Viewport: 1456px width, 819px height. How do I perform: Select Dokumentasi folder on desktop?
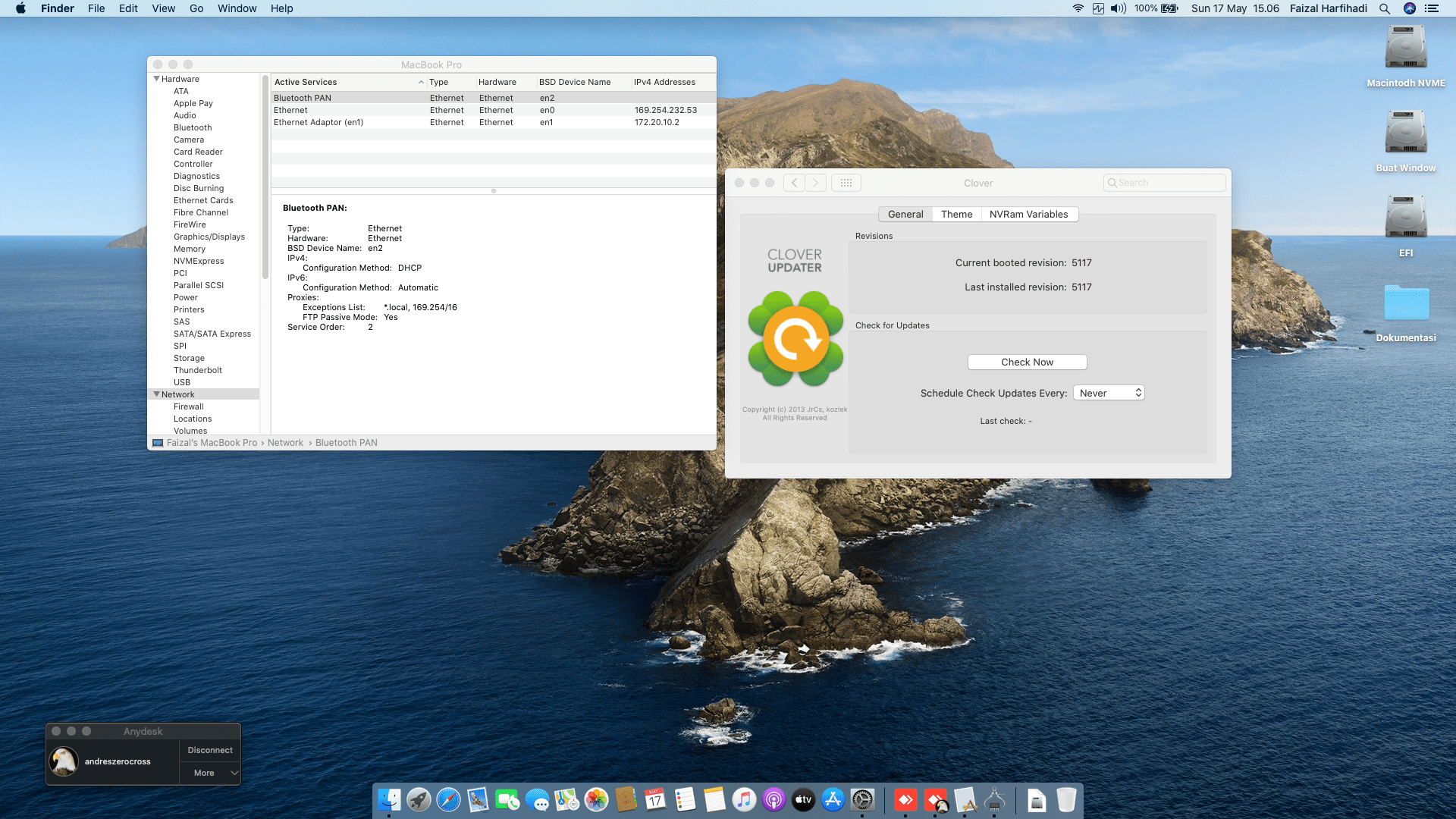pos(1406,313)
